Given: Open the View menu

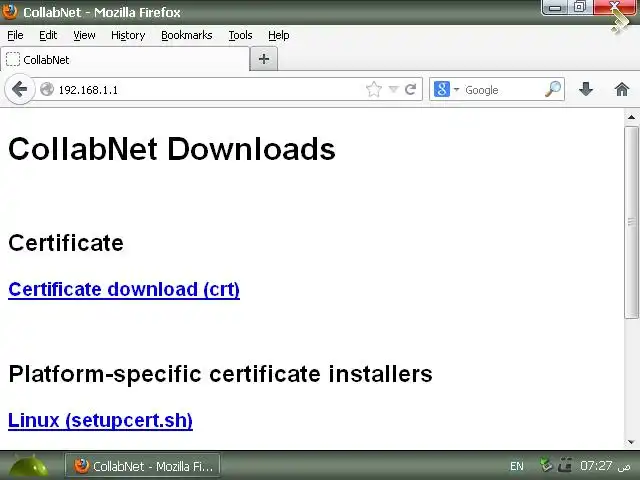Looking at the screenshot, I should click(x=84, y=36).
